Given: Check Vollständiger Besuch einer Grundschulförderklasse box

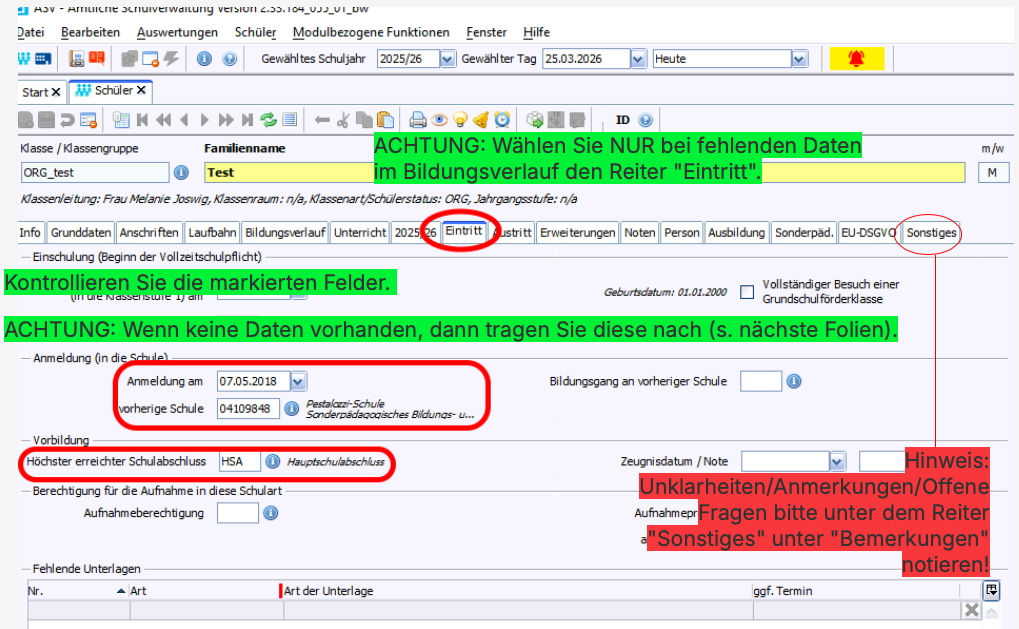Looking at the screenshot, I should click(747, 292).
